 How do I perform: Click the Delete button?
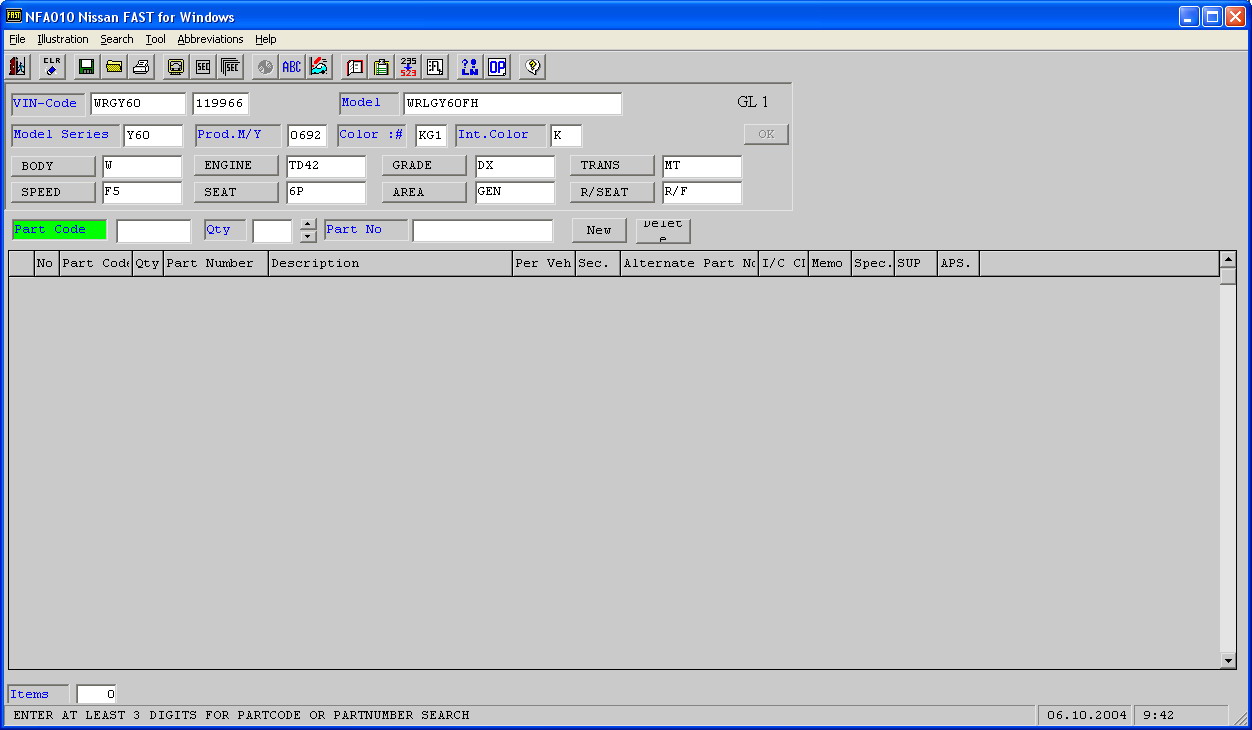pyautogui.click(x=663, y=230)
